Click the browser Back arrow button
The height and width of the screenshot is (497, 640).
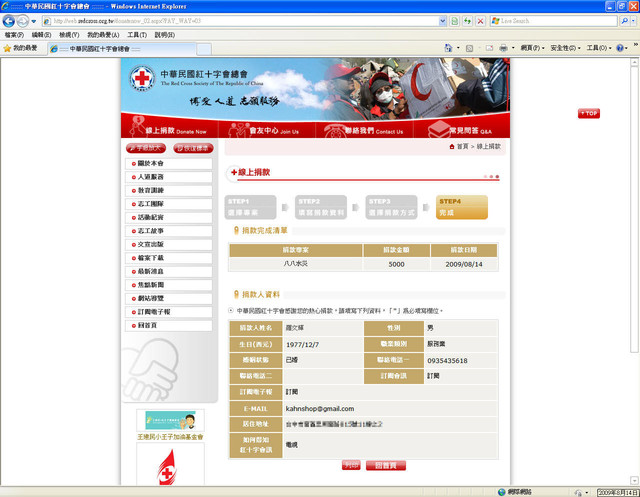[9, 21]
